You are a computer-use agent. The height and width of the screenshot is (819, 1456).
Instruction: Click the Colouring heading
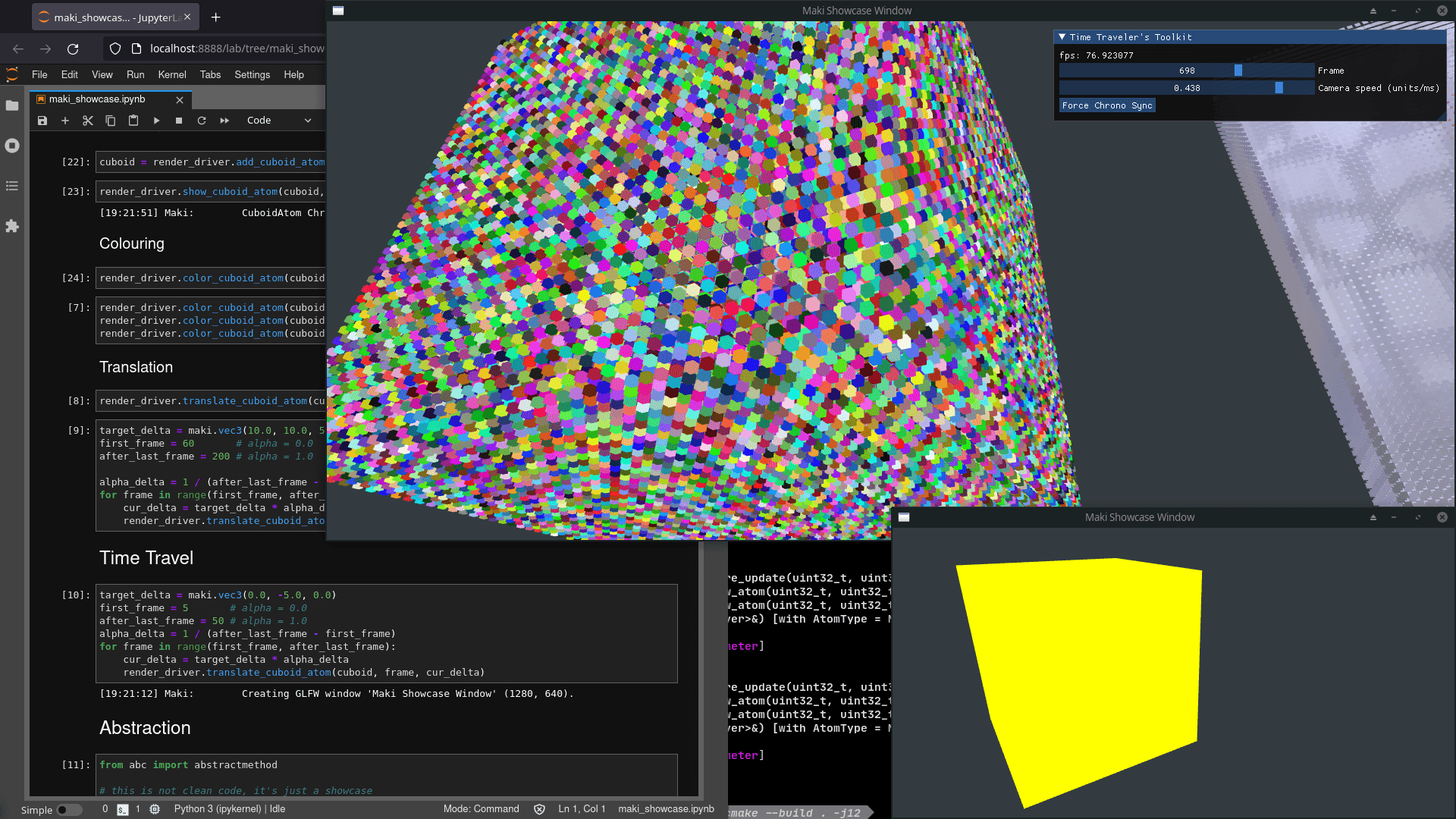click(x=132, y=243)
